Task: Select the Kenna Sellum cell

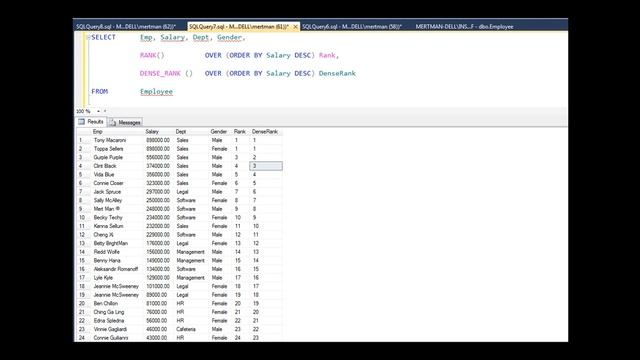Action: click(x=118, y=226)
